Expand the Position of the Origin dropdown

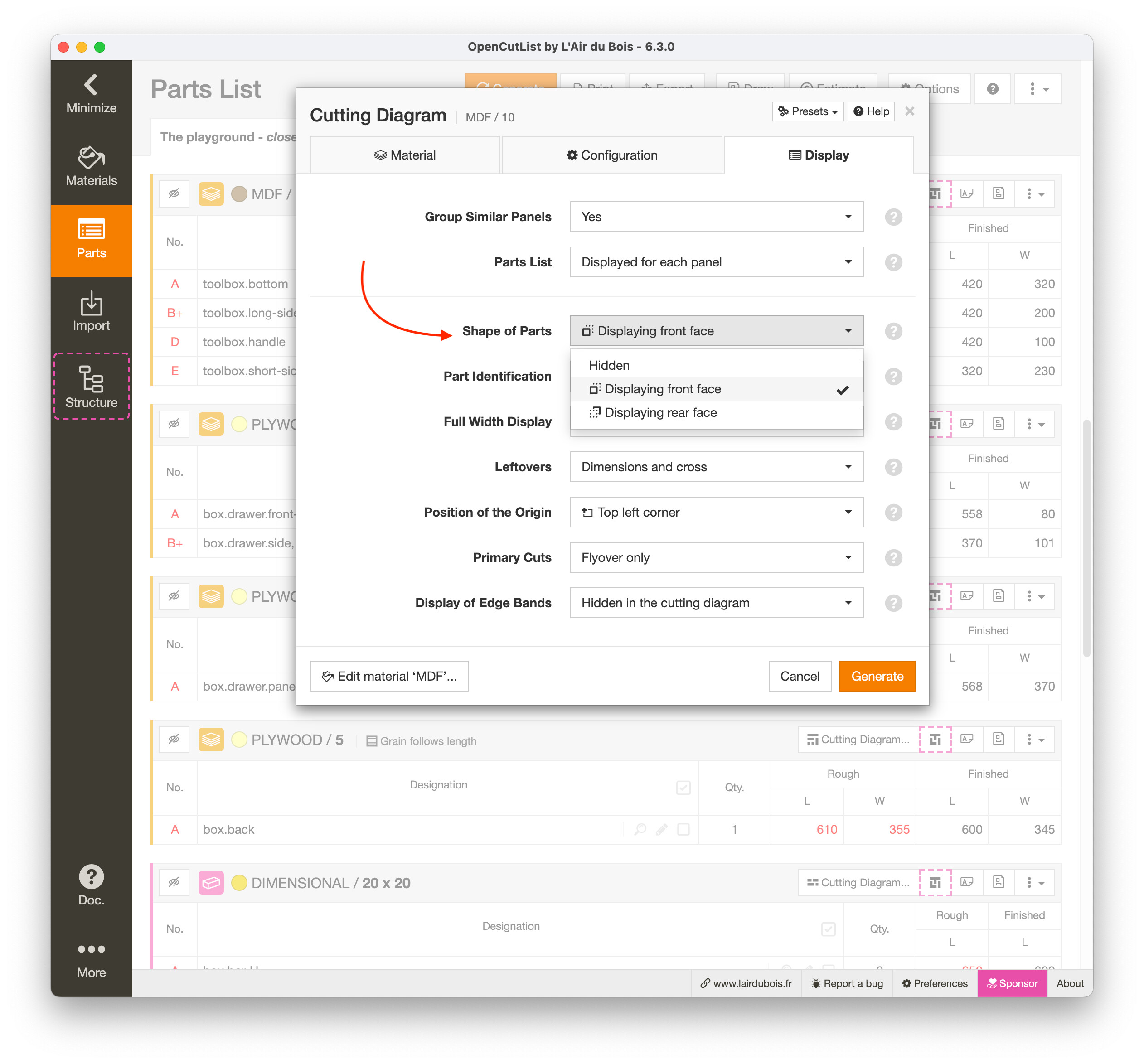(716, 512)
